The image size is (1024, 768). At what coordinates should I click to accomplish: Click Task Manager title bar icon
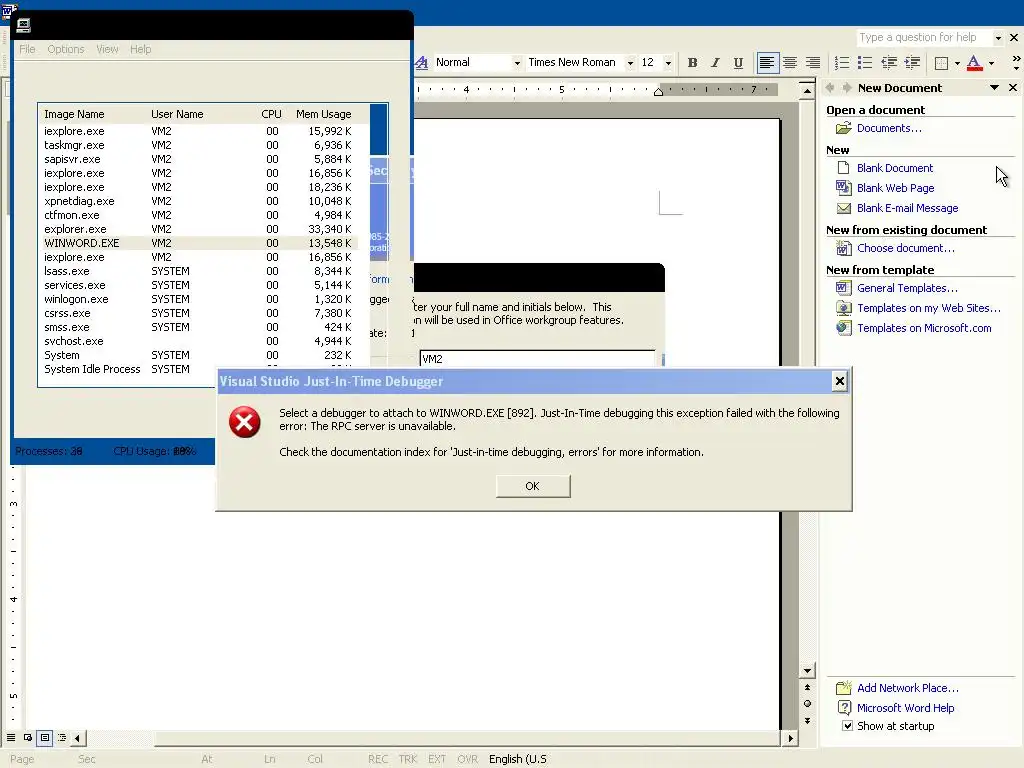click(24, 25)
